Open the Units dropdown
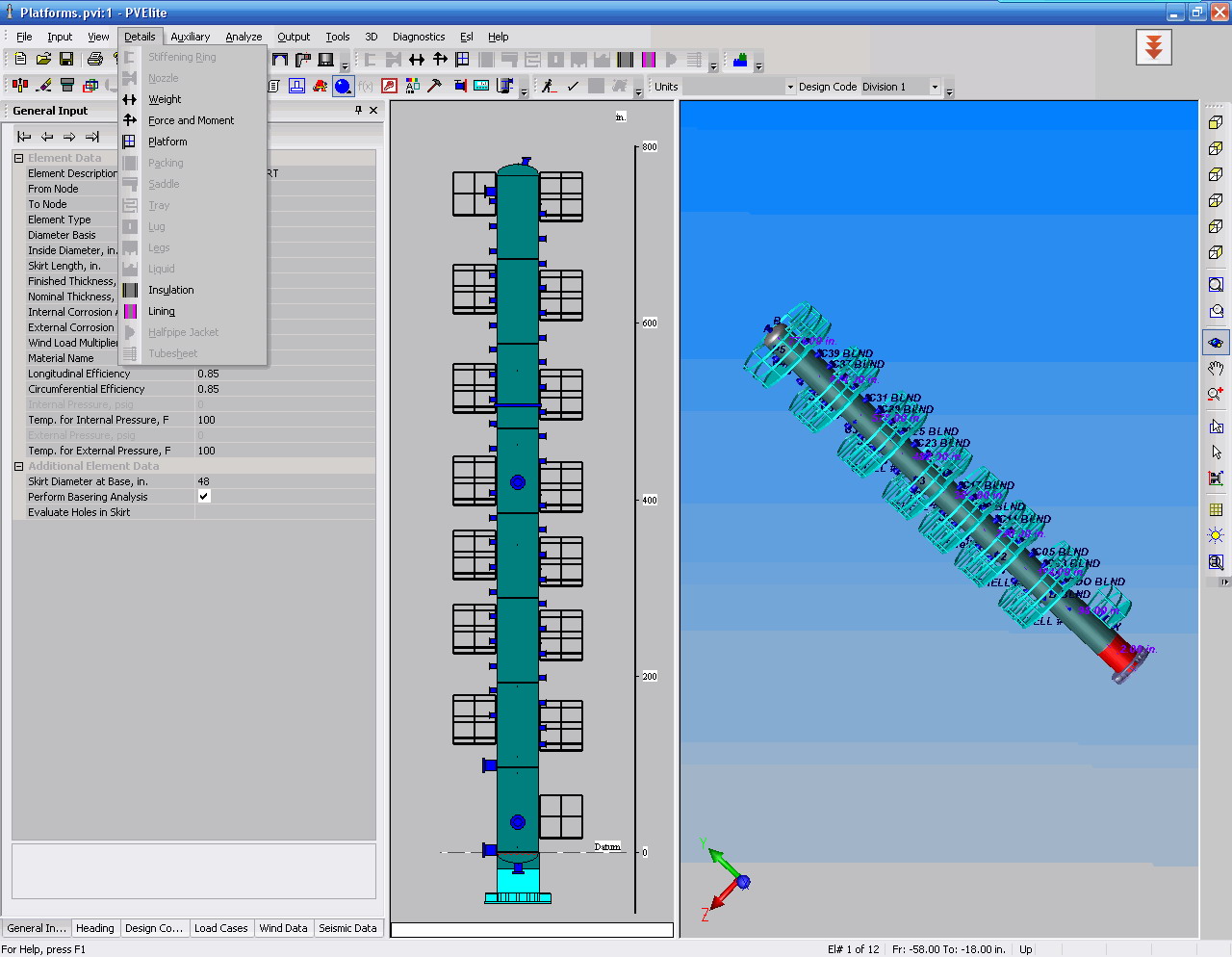This screenshot has width=1232, height=957. (x=790, y=87)
